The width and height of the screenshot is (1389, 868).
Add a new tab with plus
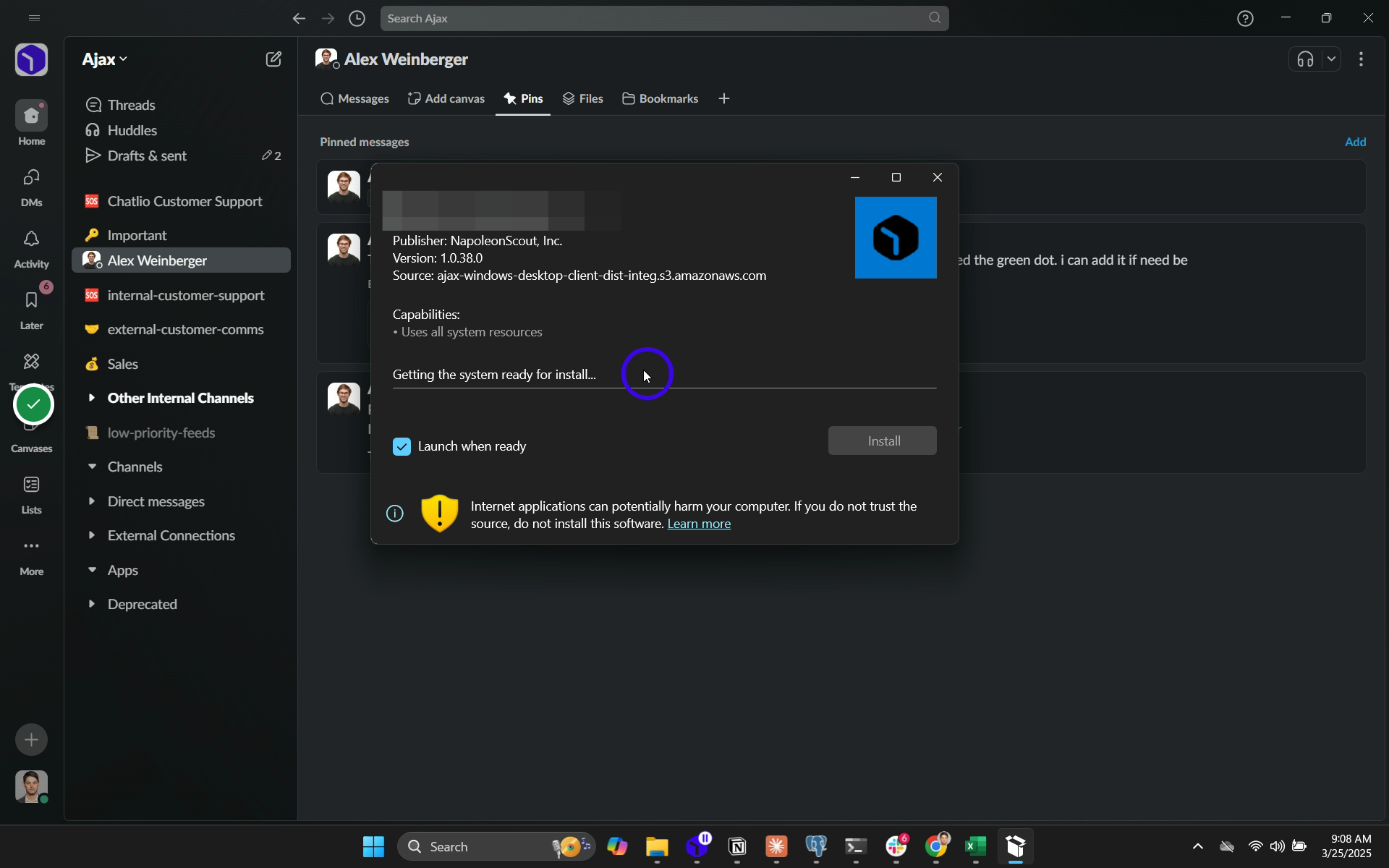pos(724,98)
